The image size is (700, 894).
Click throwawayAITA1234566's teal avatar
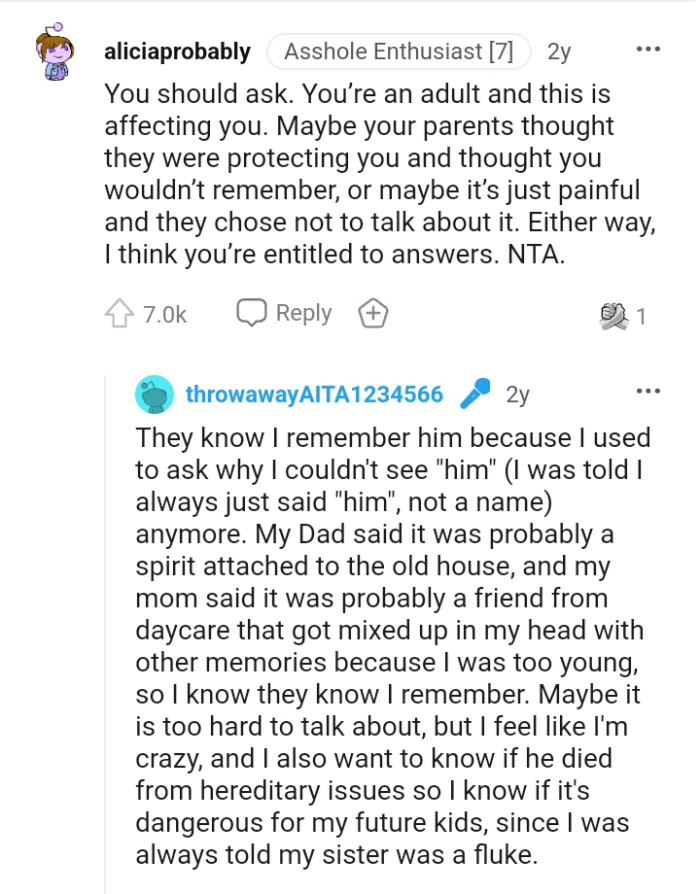click(154, 394)
